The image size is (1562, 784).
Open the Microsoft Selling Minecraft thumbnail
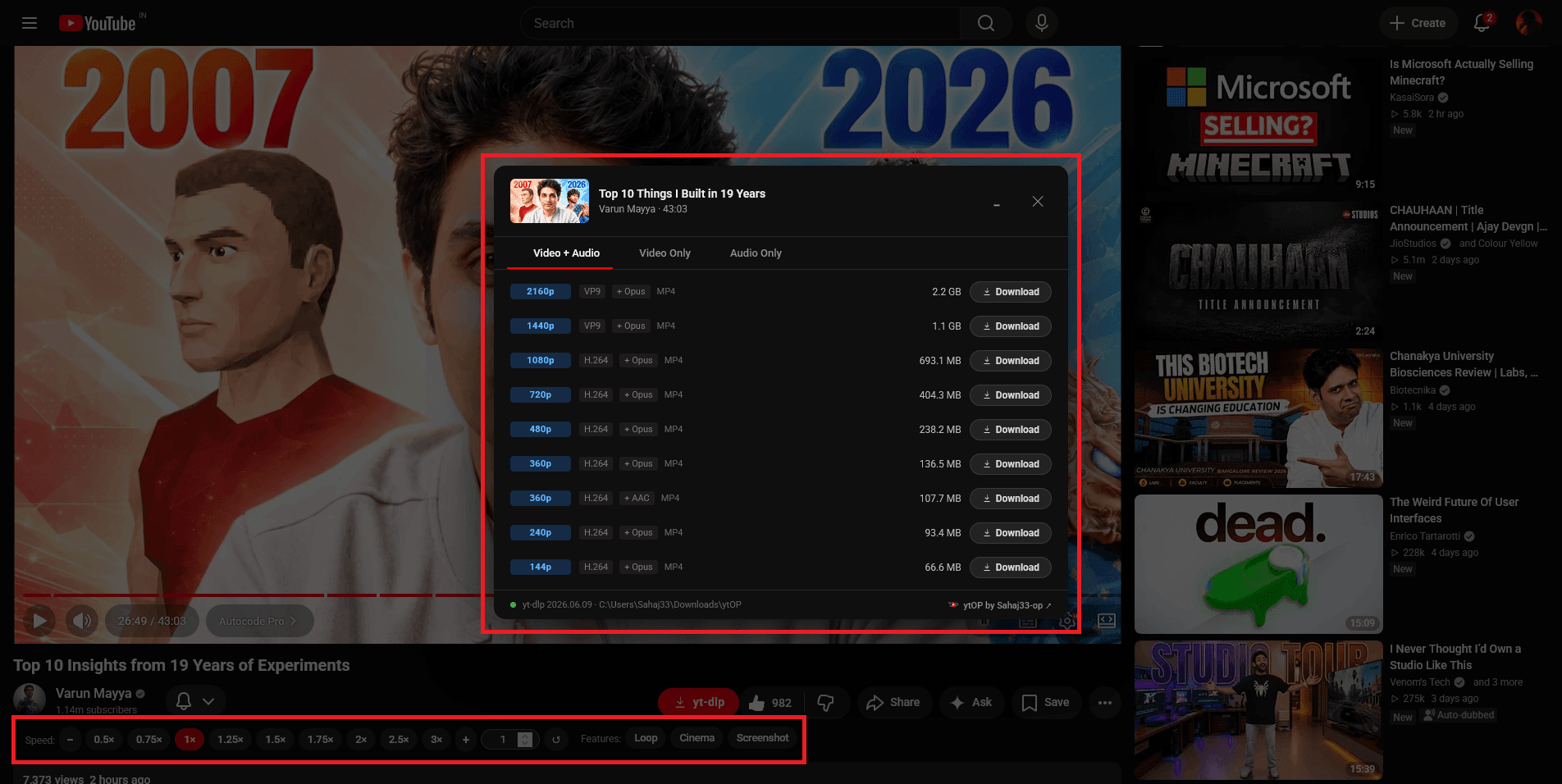point(1258,124)
